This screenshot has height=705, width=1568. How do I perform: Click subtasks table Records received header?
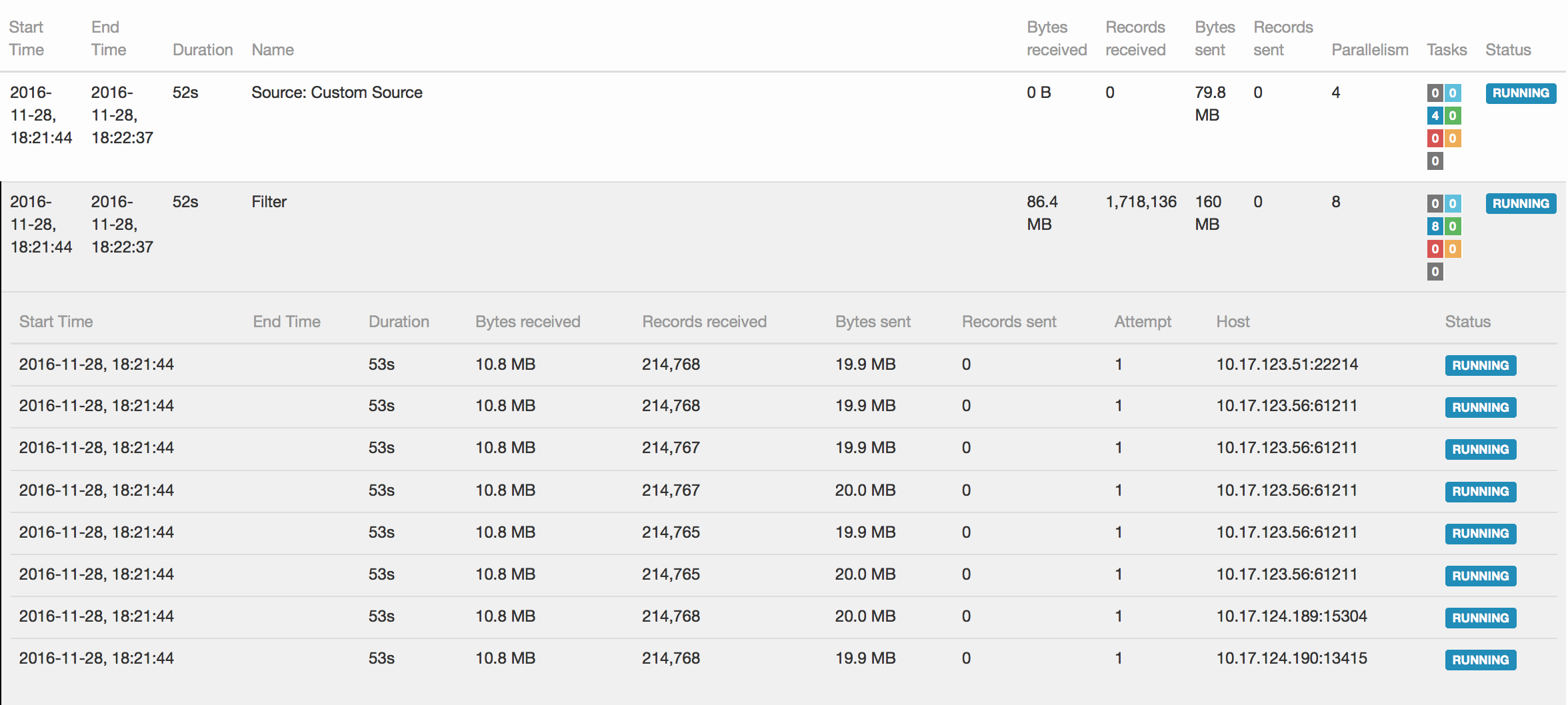coord(704,322)
